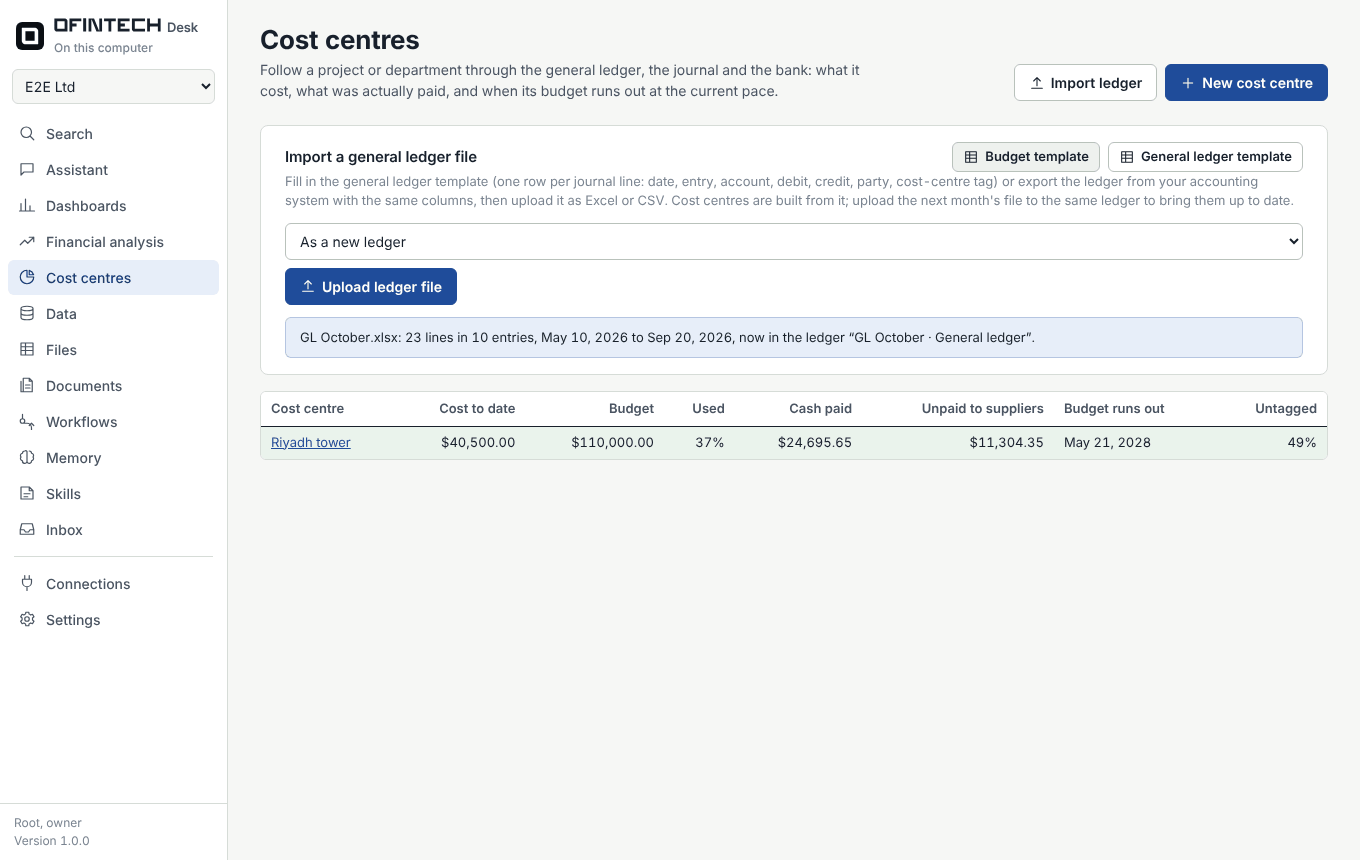1360x860 pixels.
Task: Click the Memory brain icon
Action: coord(27,458)
